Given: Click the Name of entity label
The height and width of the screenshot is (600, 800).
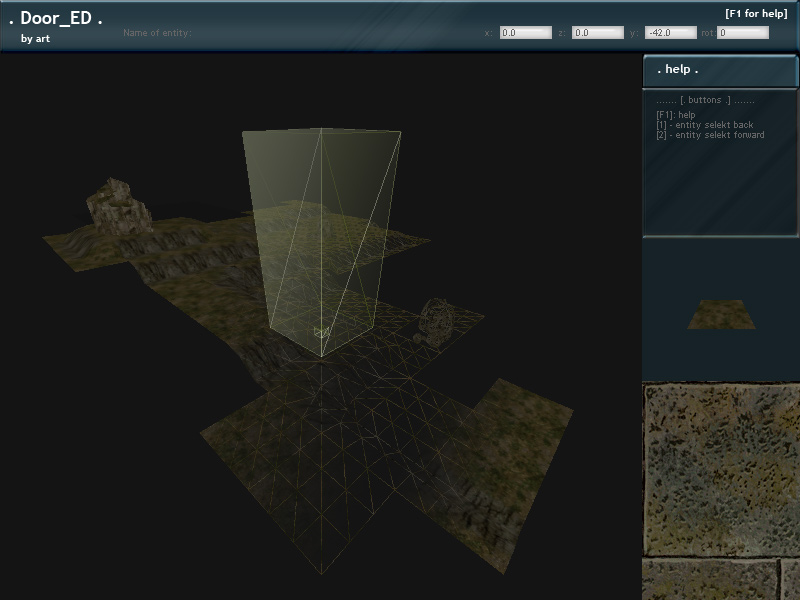Looking at the screenshot, I should 157,33.
